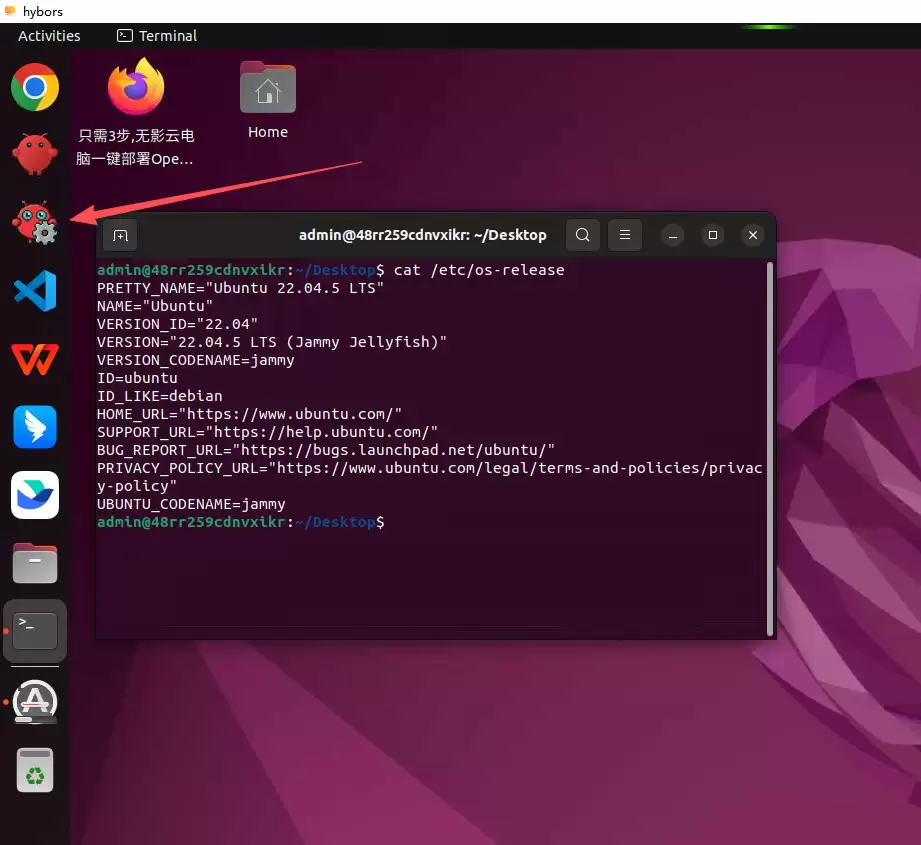Launch the red bug mascot app

(35, 154)
